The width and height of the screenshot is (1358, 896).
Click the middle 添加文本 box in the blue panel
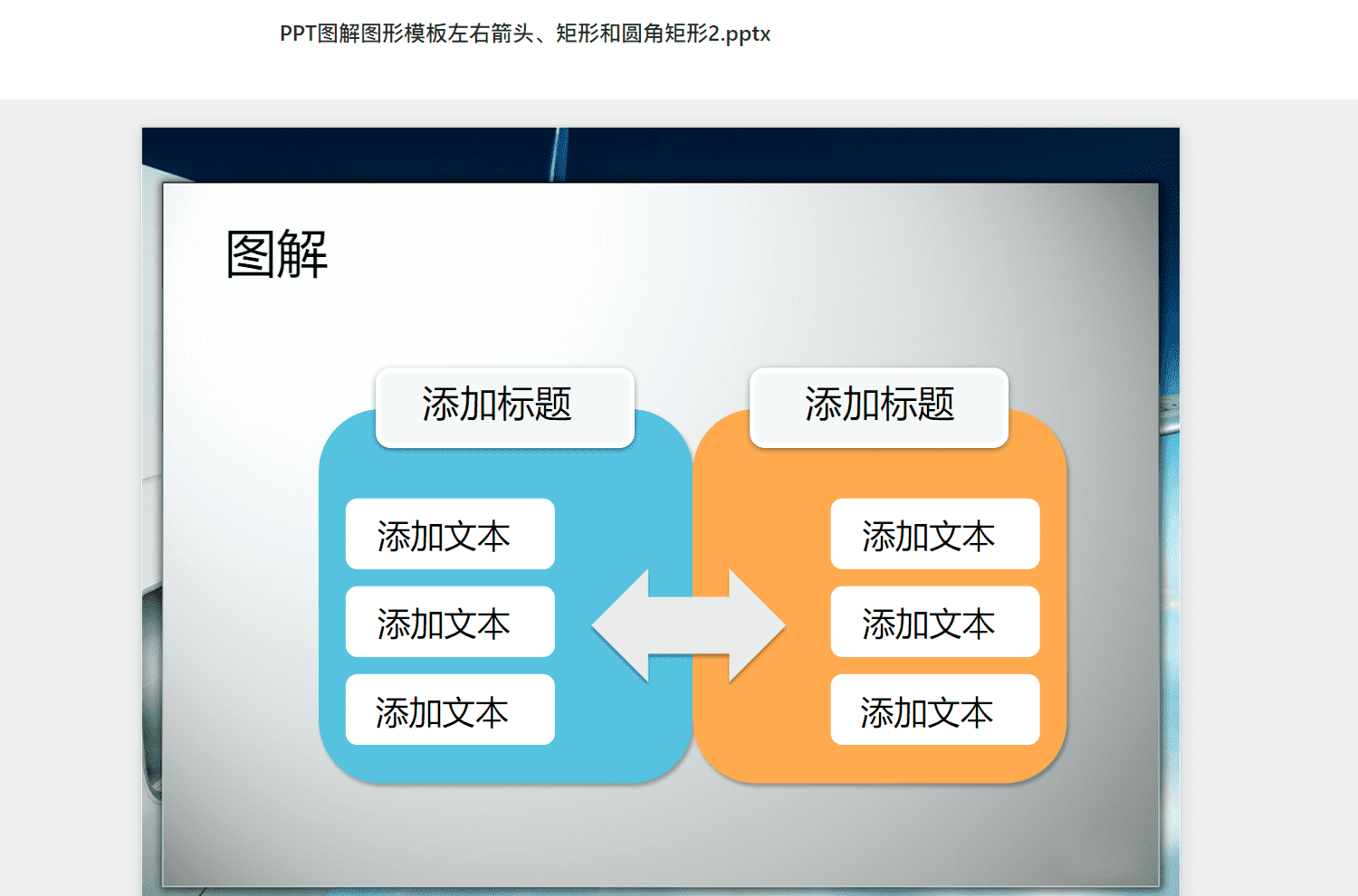coord(450,622)
